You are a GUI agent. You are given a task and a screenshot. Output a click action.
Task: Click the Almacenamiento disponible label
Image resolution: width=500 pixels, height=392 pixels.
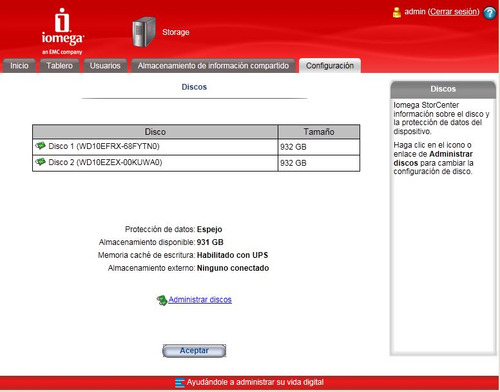147,242
